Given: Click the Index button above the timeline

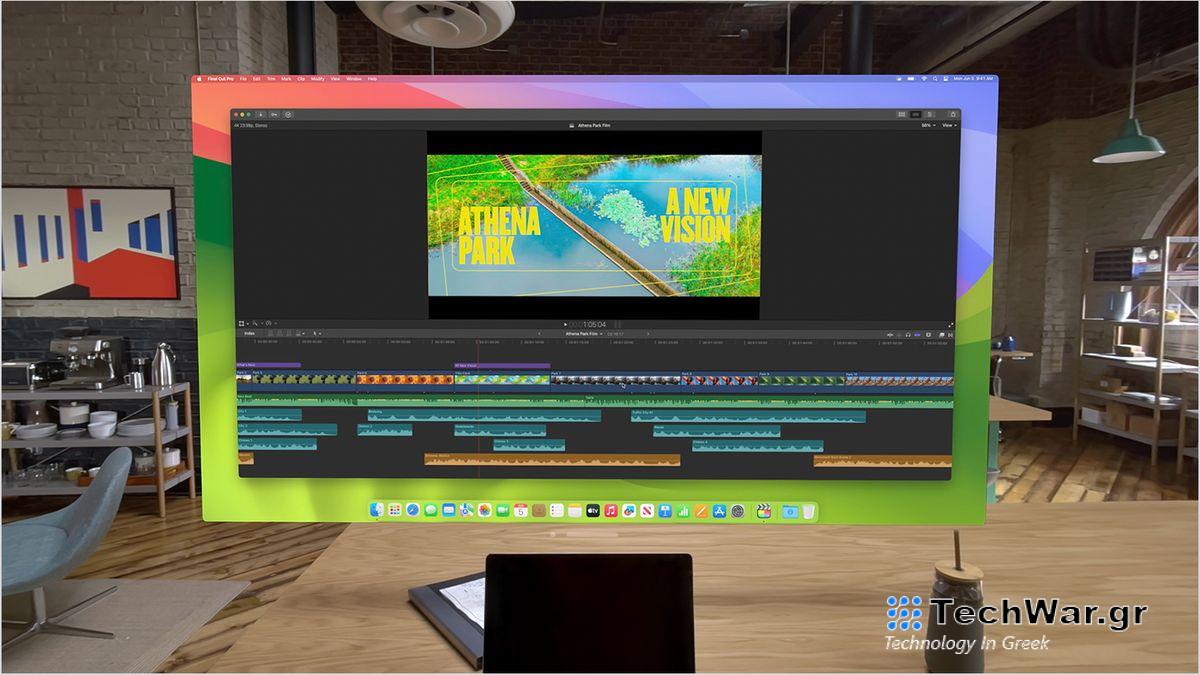Looking at the screenshot, I should (x=250, y=335).
